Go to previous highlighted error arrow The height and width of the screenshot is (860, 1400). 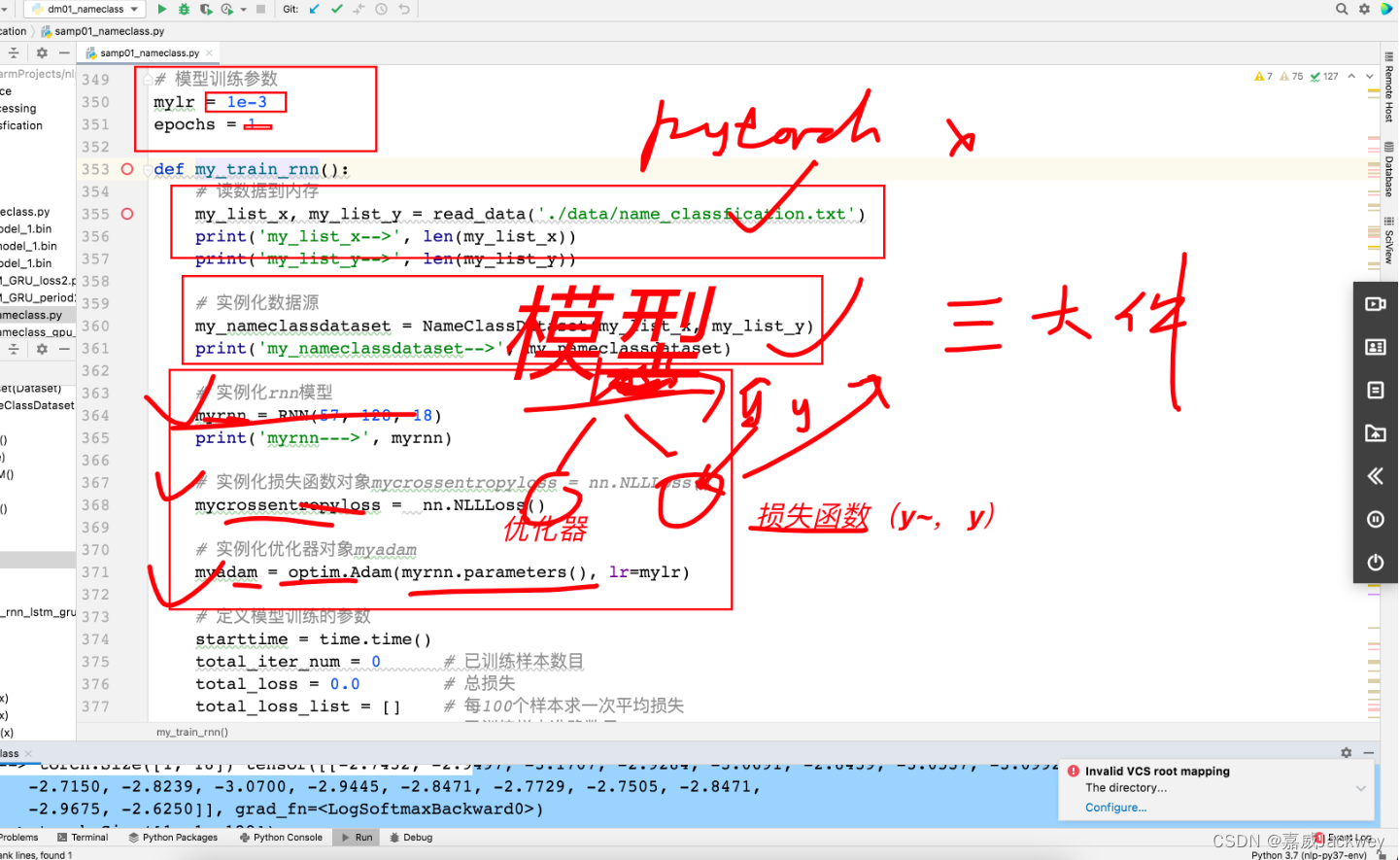tap(1351, 76)
